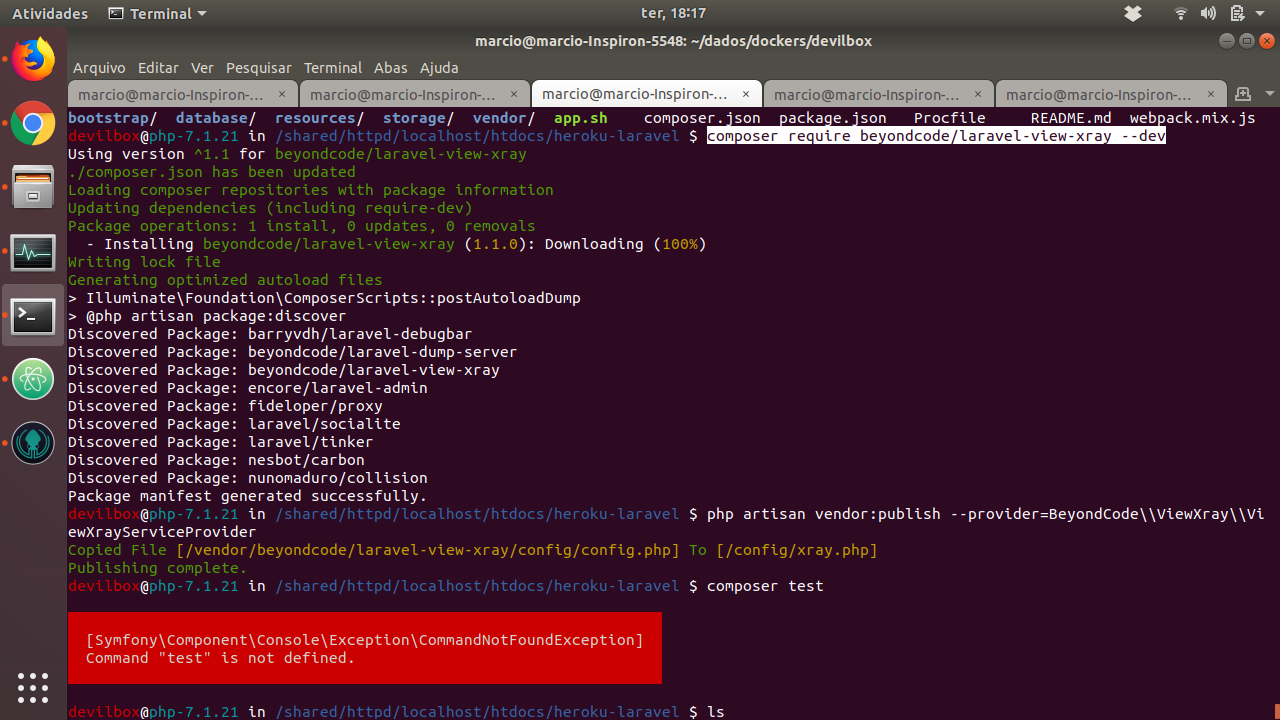Expand the system status menu arrow
1280x720 pixels.
(x=1259, y=13)
